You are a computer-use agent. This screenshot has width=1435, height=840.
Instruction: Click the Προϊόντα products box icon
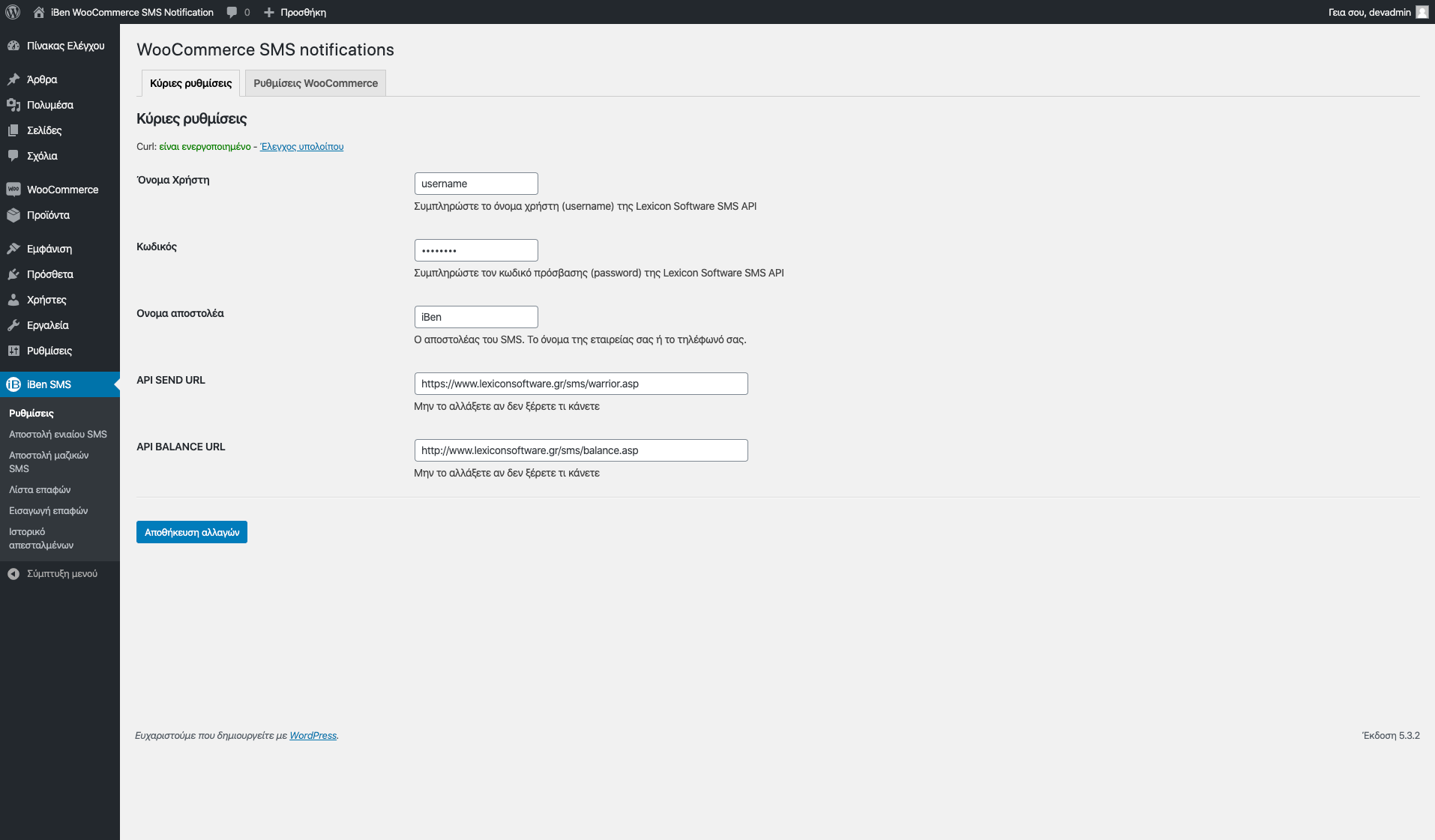[x=13, y=215]
